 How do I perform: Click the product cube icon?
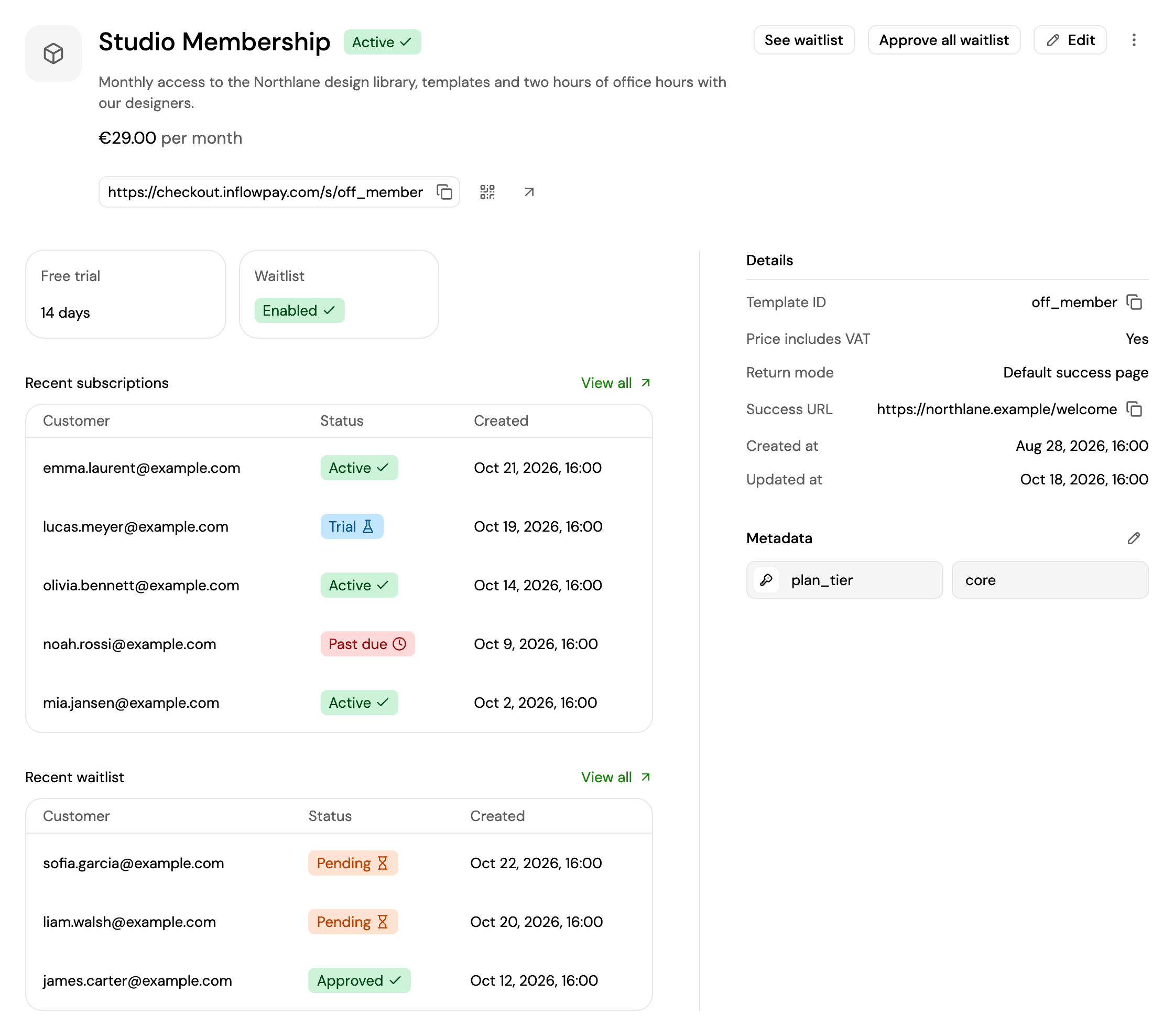(53, 53)
